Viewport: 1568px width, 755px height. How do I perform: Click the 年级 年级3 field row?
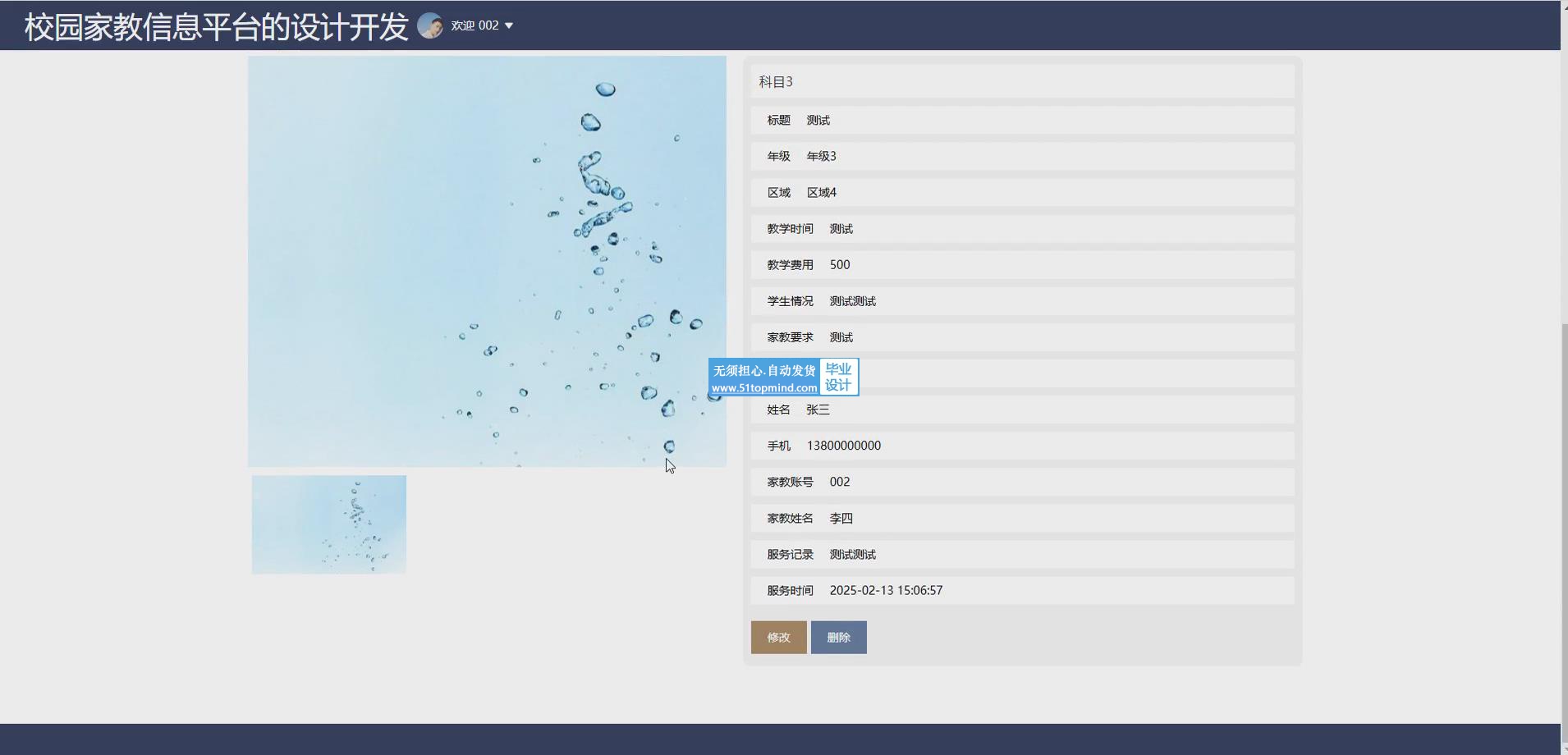[x=1021, y=156]
